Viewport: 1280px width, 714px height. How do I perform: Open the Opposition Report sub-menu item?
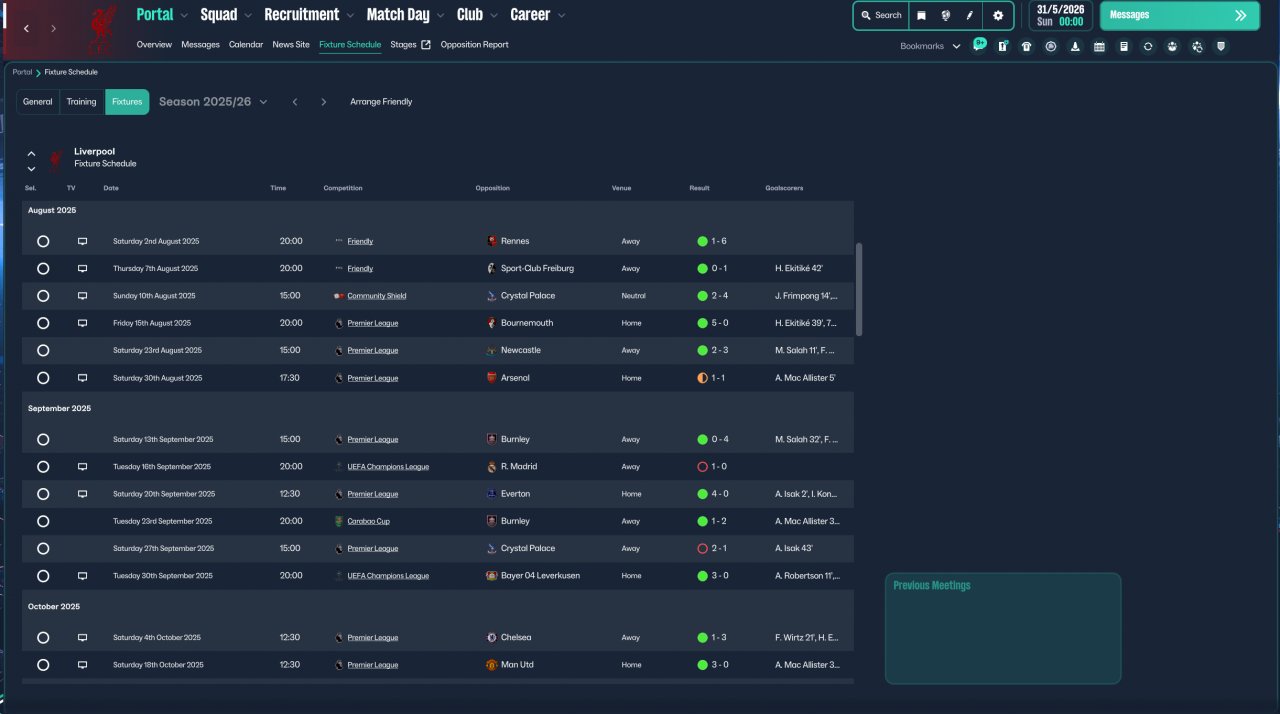tap(474, 45)
